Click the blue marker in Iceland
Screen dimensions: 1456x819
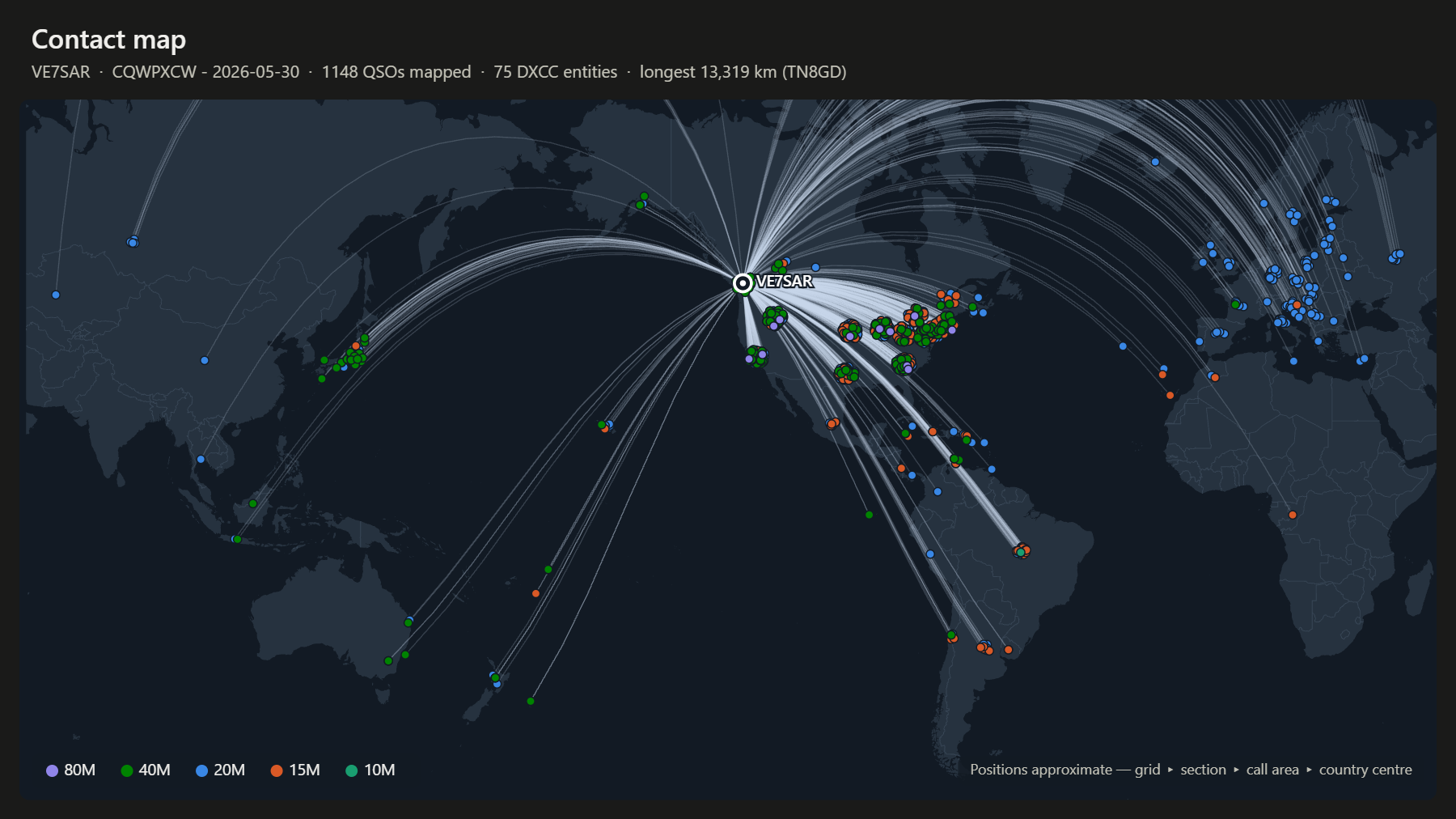click(x=1155, y=162)
